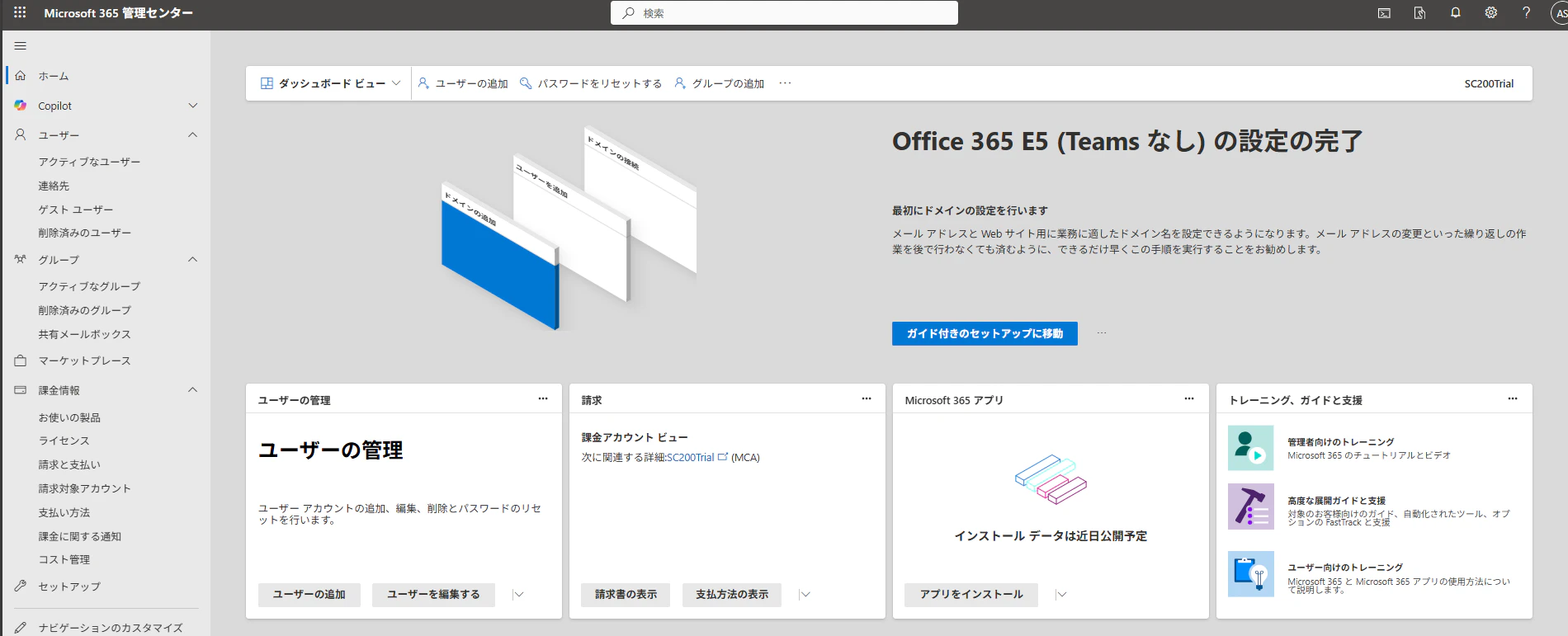Click 請求書の表示 button
Screen dimensions: 1568x636
626,595
